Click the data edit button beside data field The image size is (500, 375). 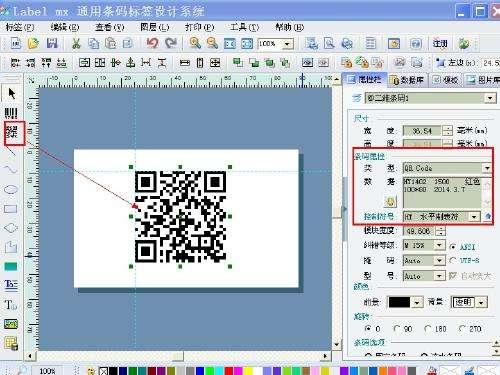pyautogui.click(x=390, y=202)
